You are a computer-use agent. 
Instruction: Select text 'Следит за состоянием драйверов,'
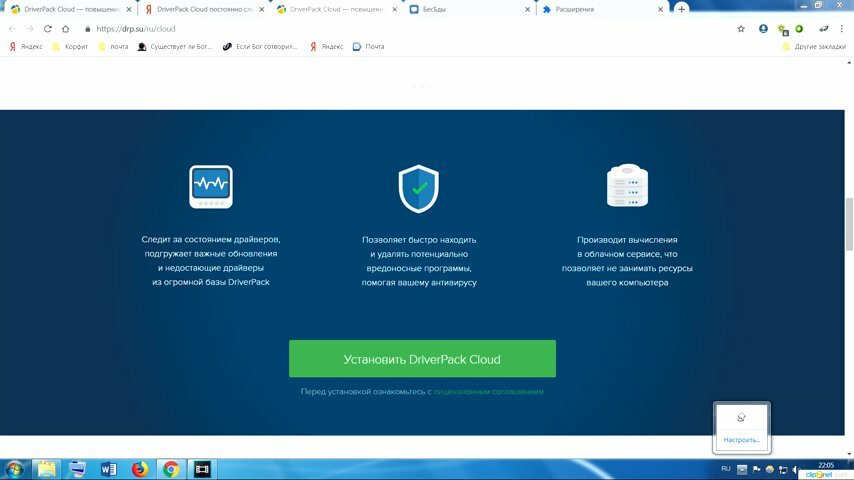click(x=211, y=239)
